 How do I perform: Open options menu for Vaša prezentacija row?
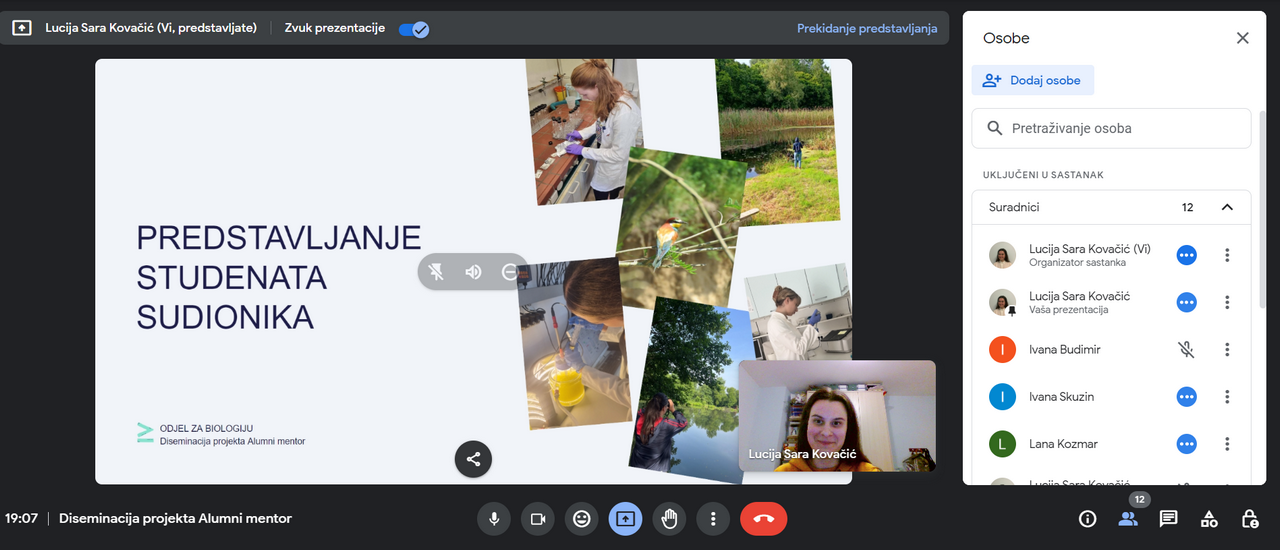tap(1227, 302)
